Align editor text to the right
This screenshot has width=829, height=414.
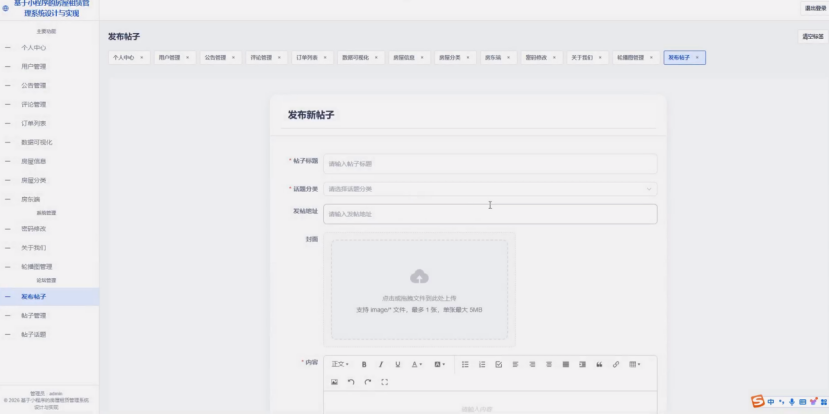point(532,364)
